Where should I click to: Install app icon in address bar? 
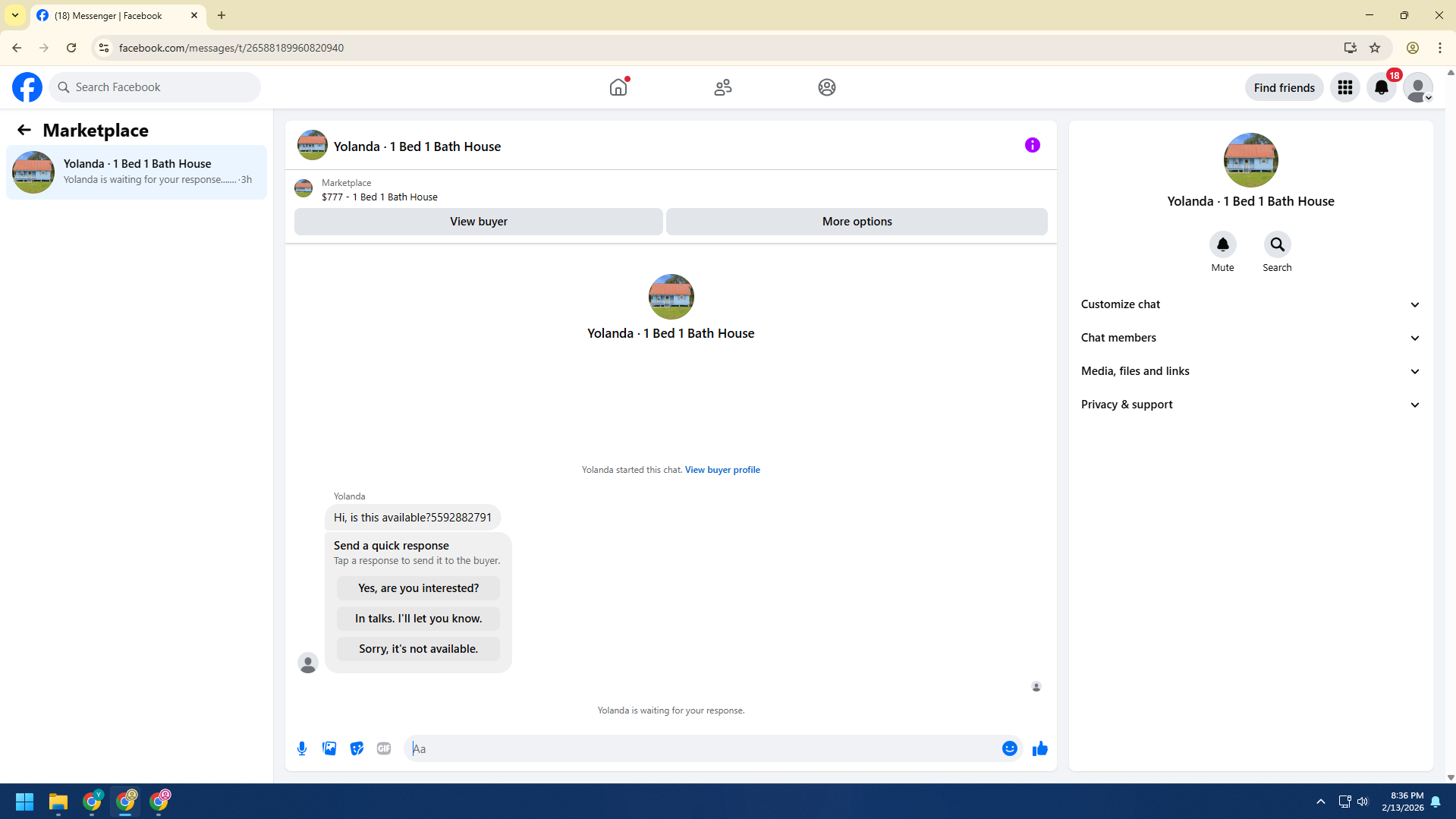click(1350, 48)
